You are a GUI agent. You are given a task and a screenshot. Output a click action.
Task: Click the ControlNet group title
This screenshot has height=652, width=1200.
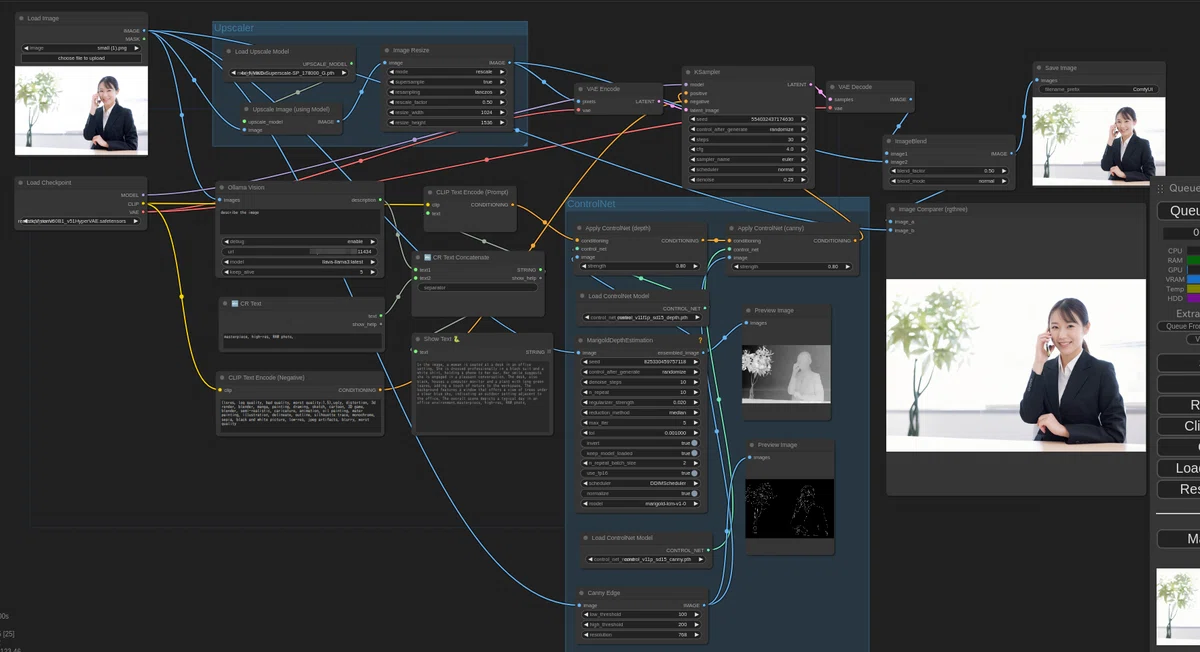click(x=591, y=204)
